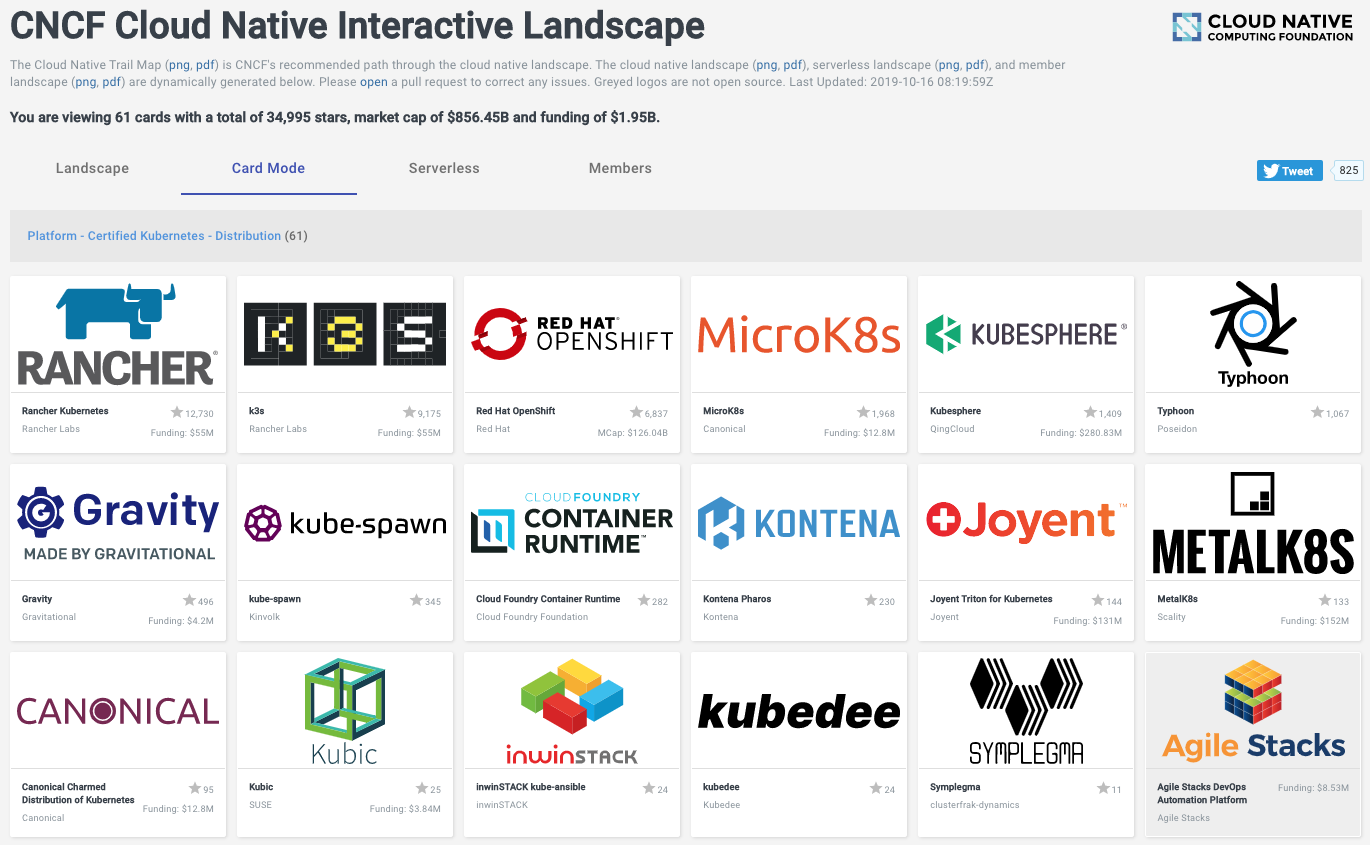Click the Tweet button
The height and width of the screenshot is (845, 1370).
[x=1289, y=171]
